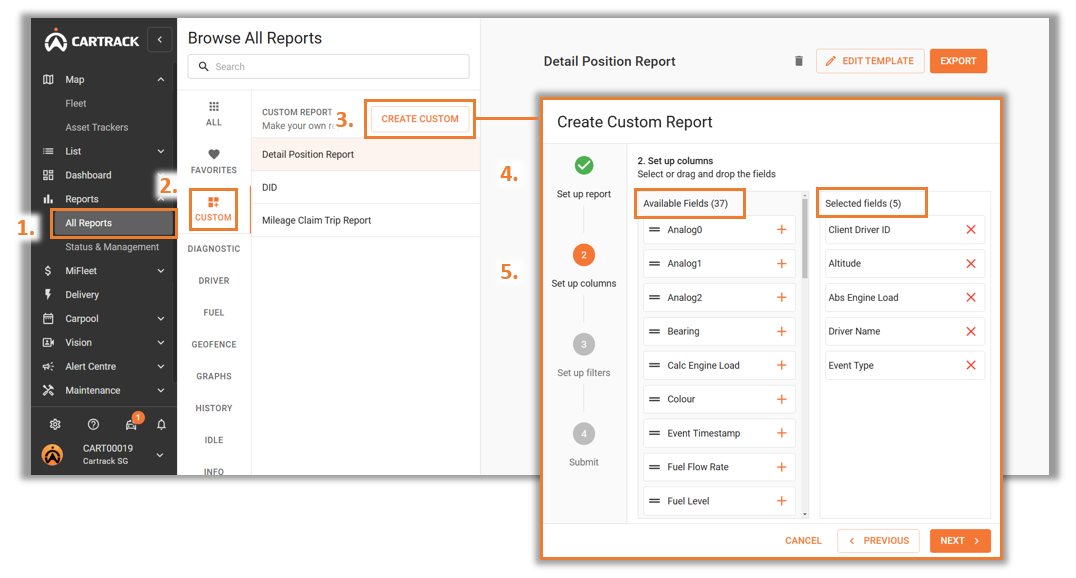Remove Abs Engine Load selected field
Screen dimensions: 1076x578
pos(971,297)
